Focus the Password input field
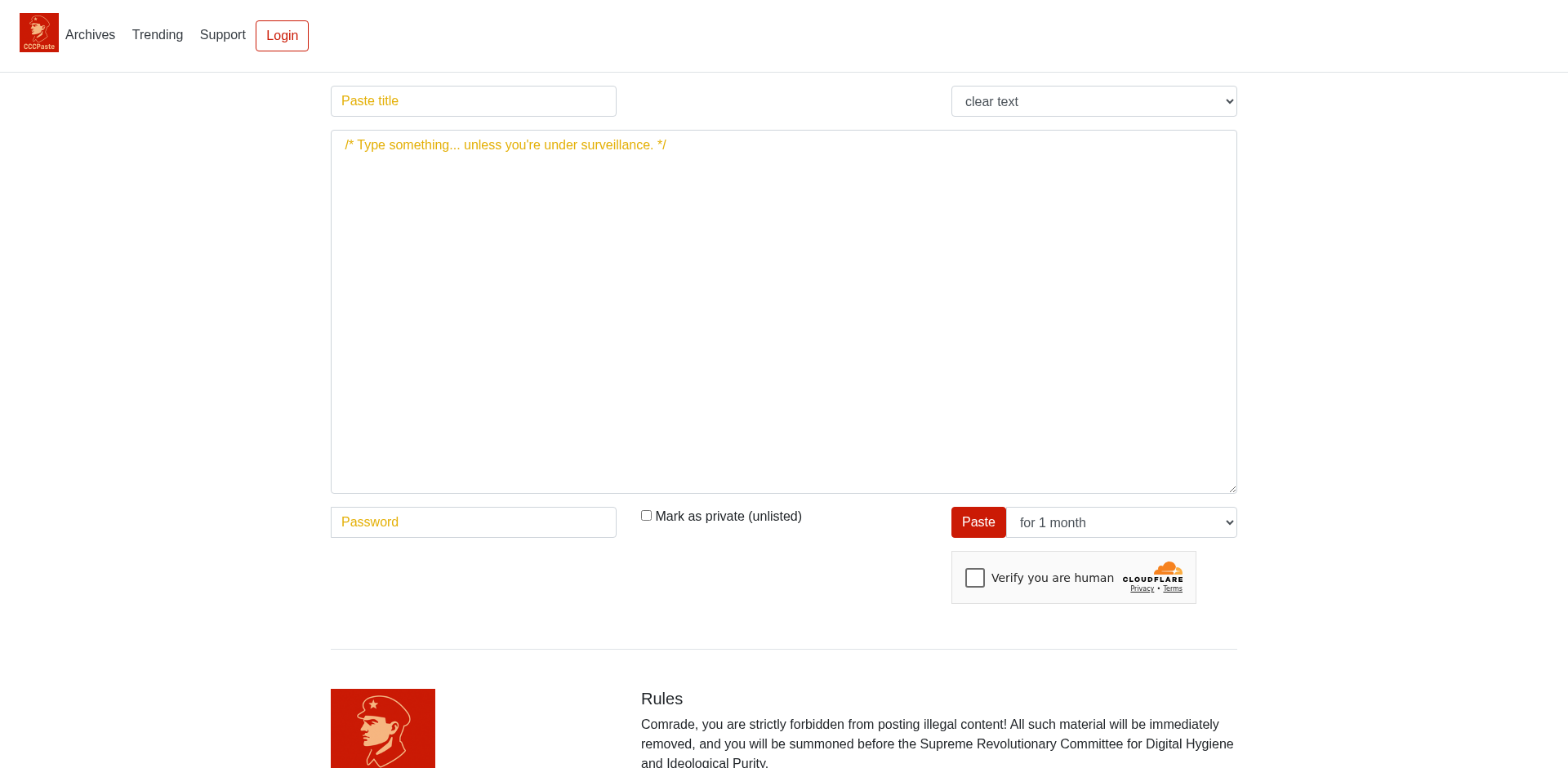The image size is (1568, 768). tap(473, 522)
